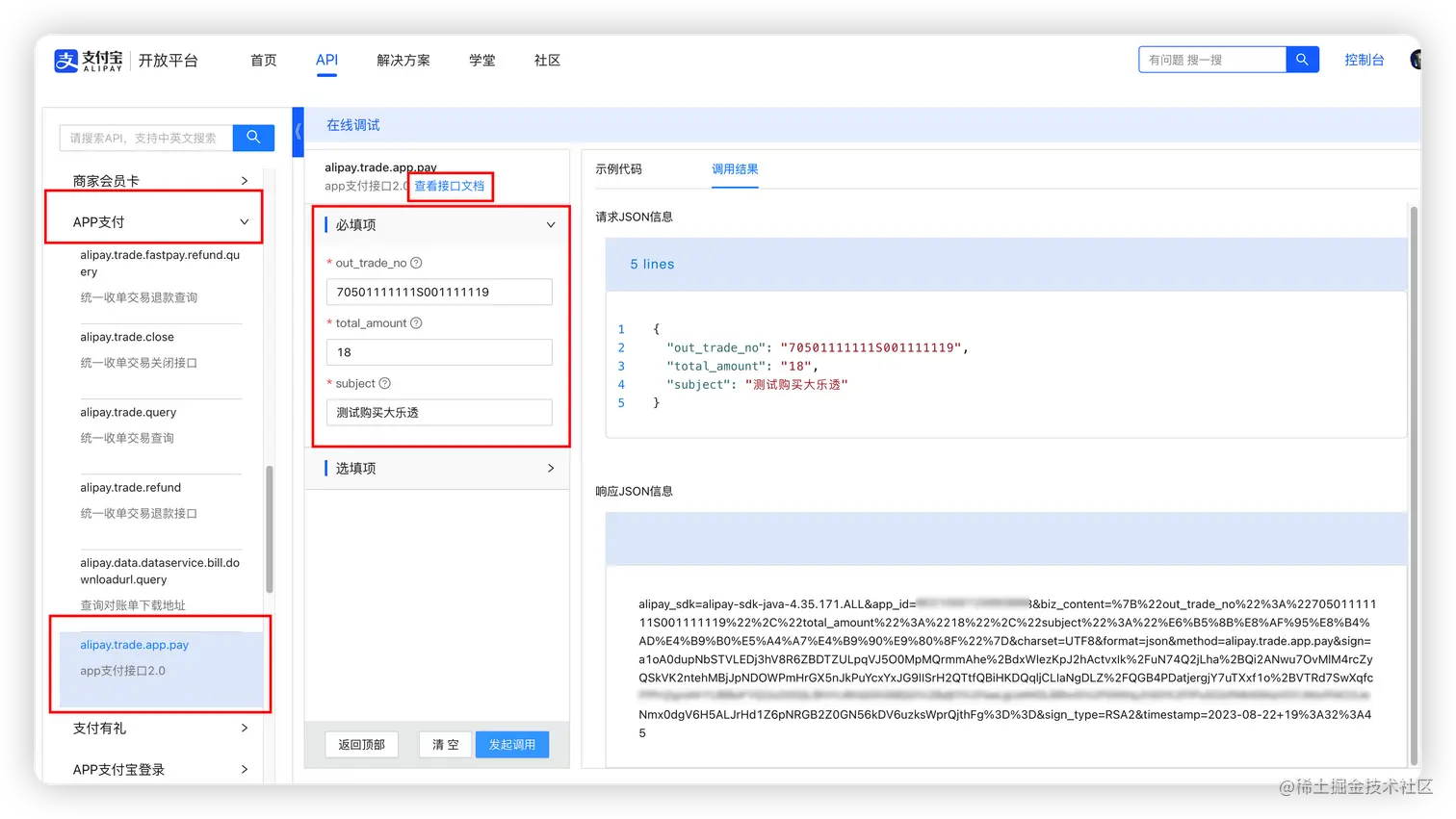1456x819 pixels.
Task: Click the "out_trade_no" JSON line
Action: (x=818, y=347)
